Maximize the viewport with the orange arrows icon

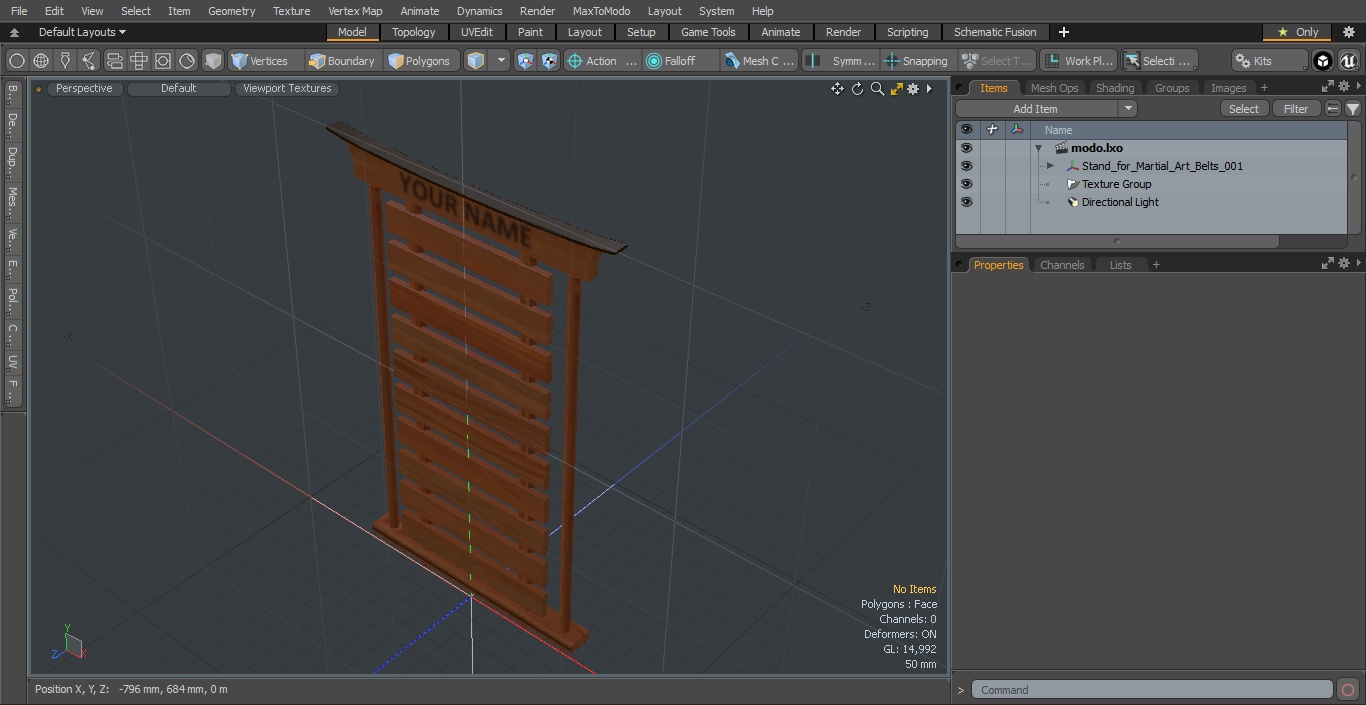pos(896,89)
